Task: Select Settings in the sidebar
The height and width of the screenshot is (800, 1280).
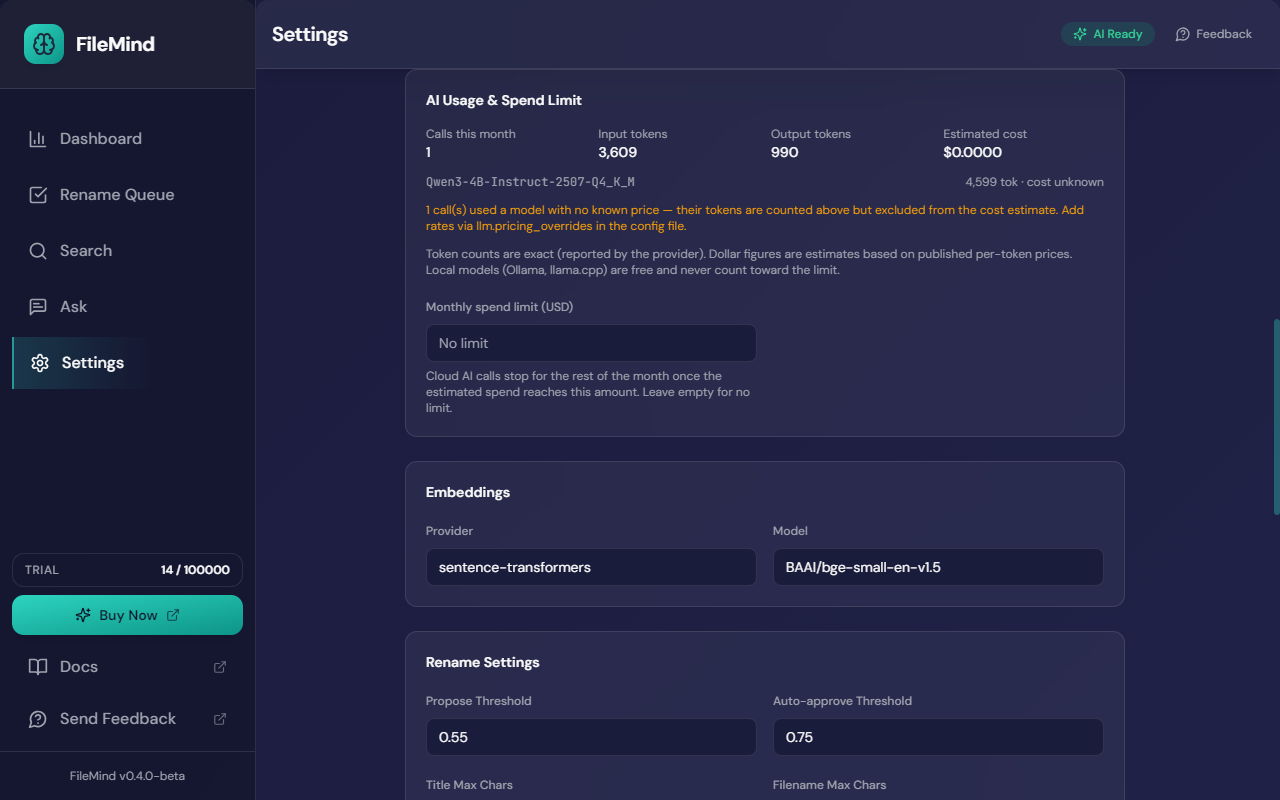Action: coord(127,363)
